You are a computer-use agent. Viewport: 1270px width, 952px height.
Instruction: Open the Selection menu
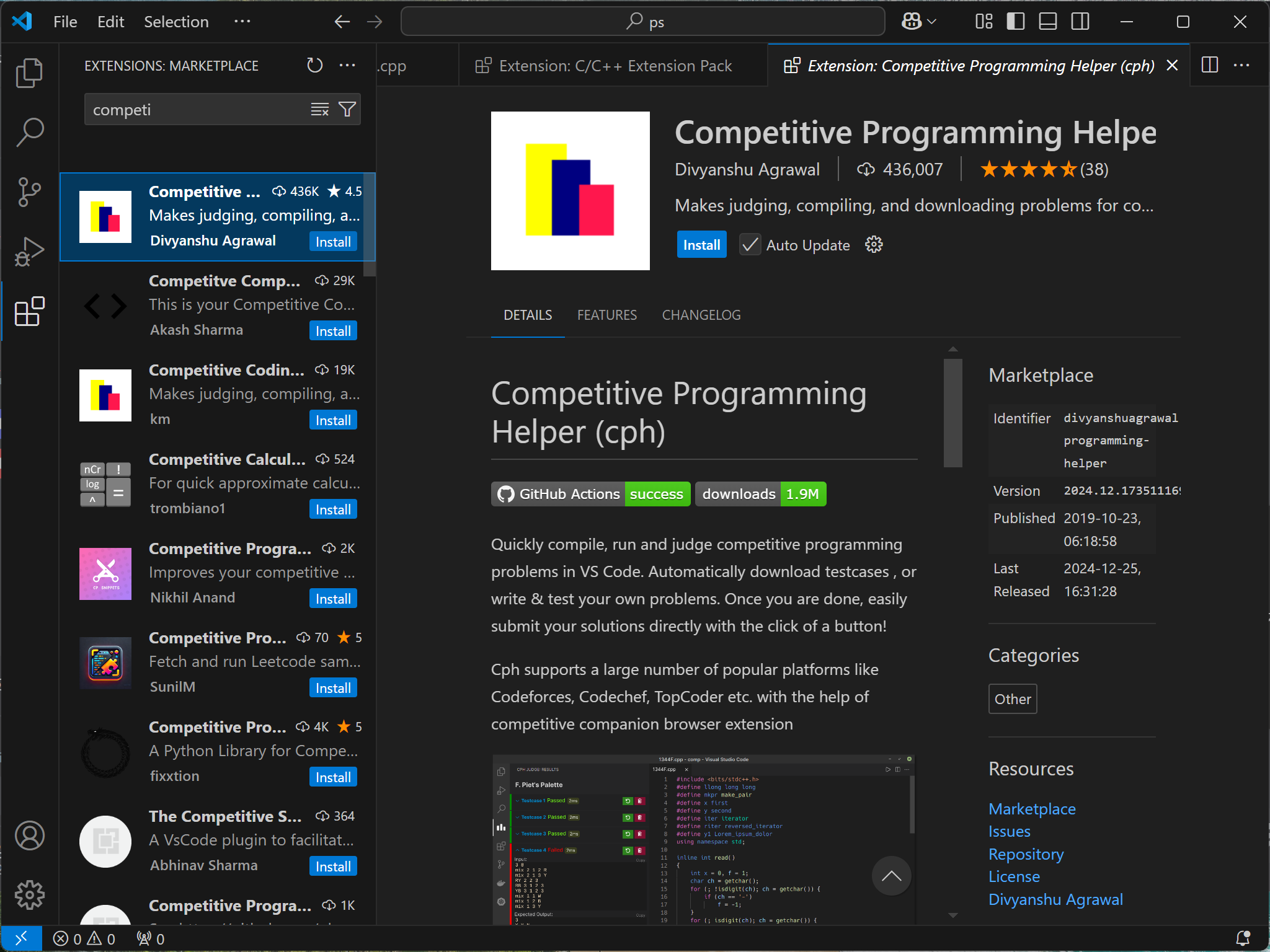[x=176, y=22]
